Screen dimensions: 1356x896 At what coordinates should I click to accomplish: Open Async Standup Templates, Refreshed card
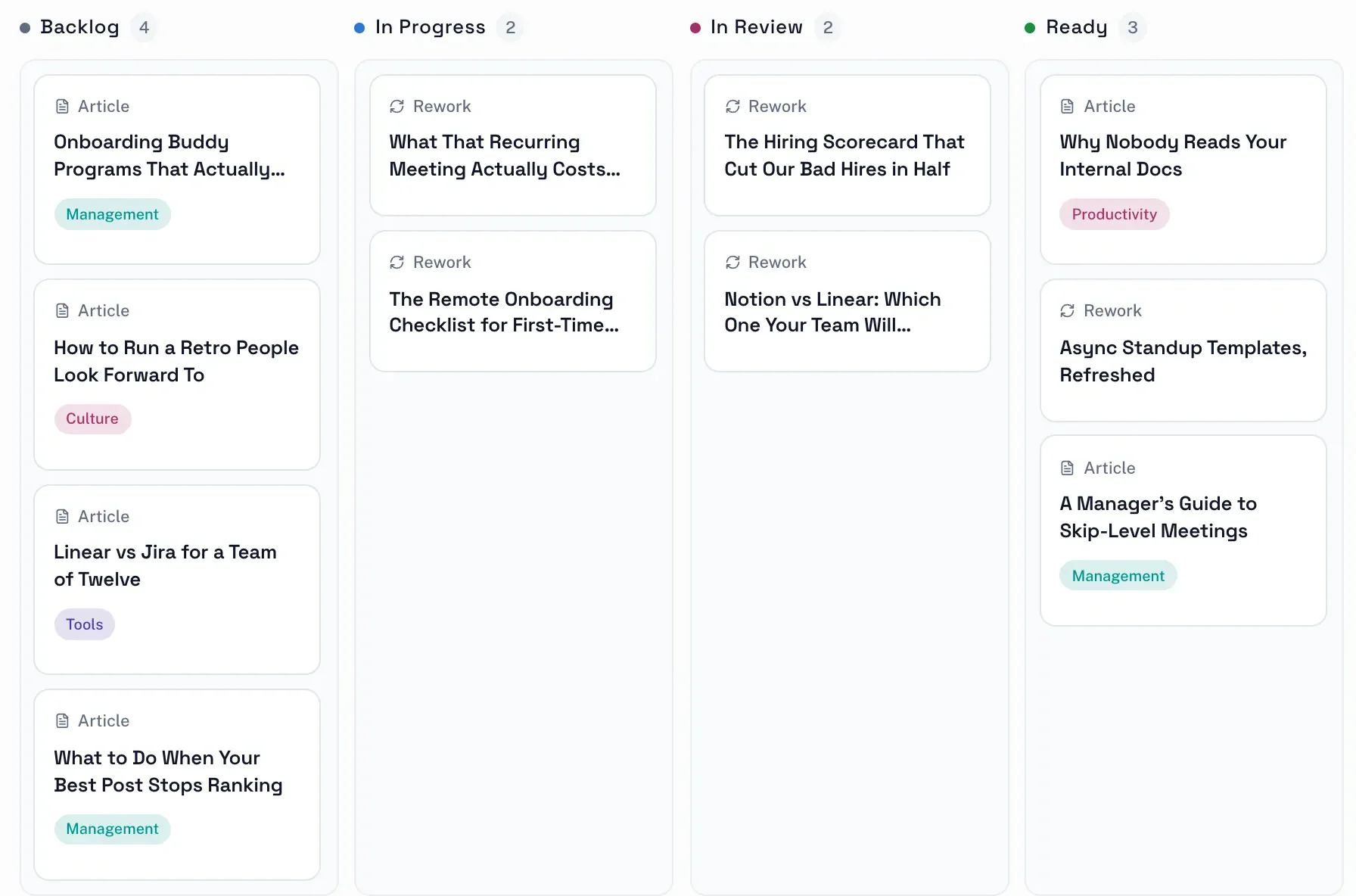pyautogui.click(x=1183, y=362)
